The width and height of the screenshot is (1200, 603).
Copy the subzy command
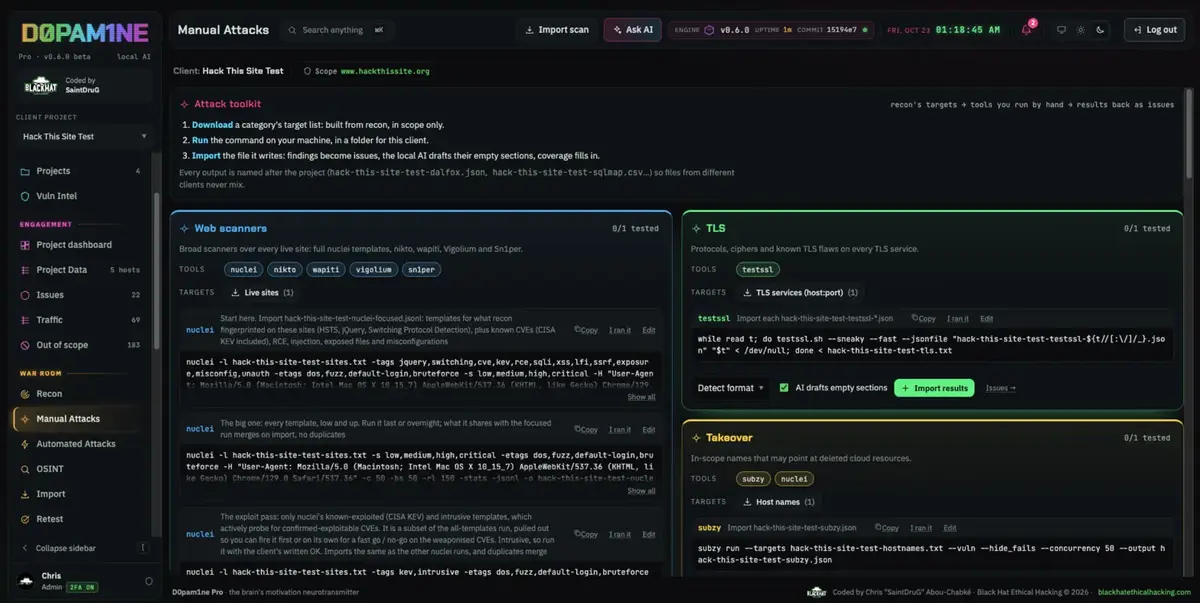tap(887, 528)
